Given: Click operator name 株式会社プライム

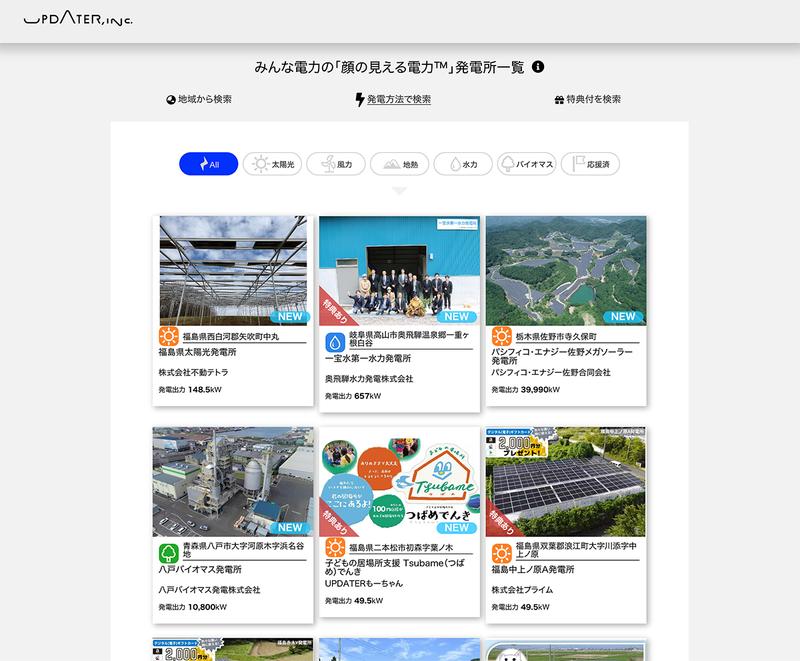Looking at the screenshot, I should pyautogui.click(x=522, y=590).
